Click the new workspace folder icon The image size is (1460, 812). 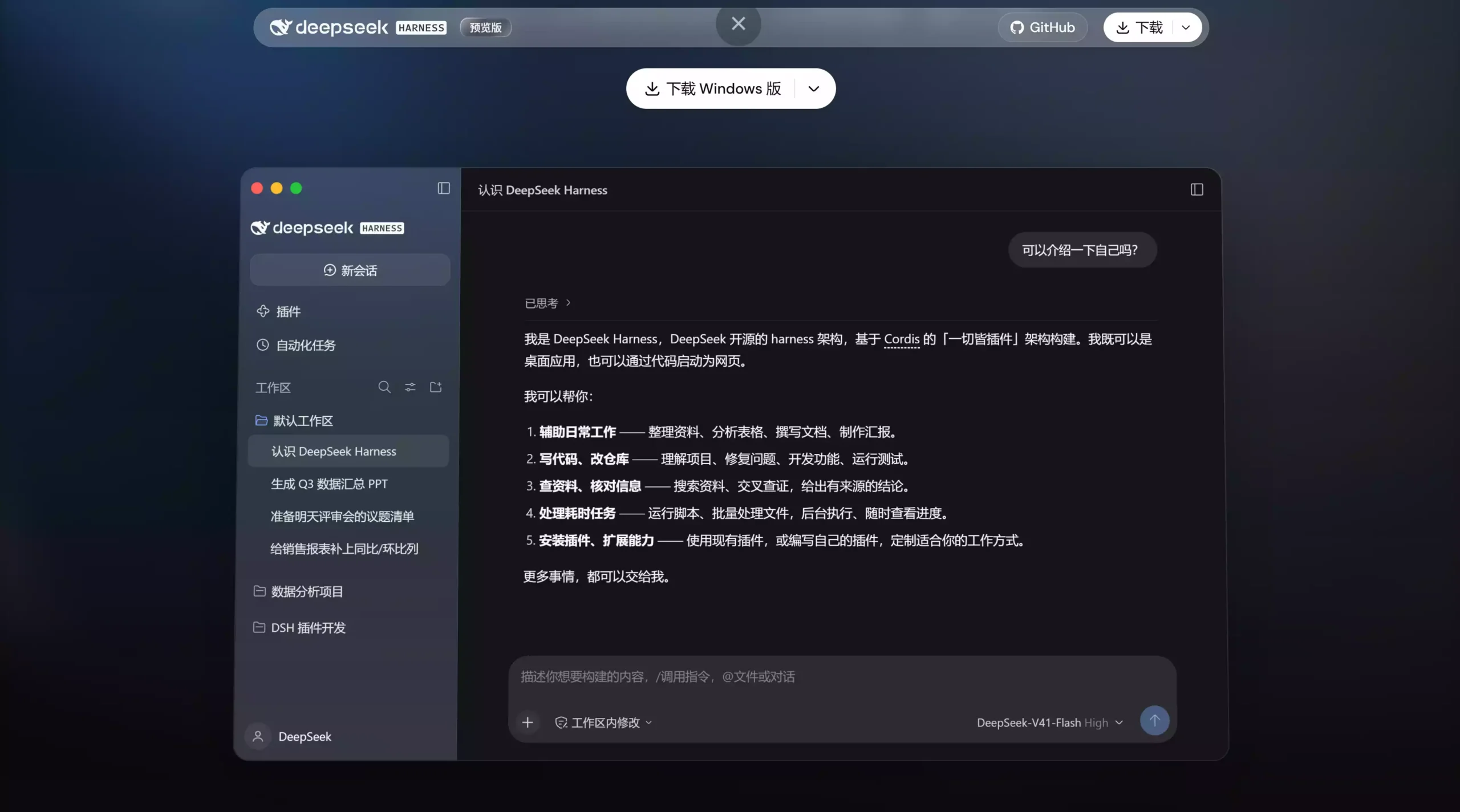(436, 387)
